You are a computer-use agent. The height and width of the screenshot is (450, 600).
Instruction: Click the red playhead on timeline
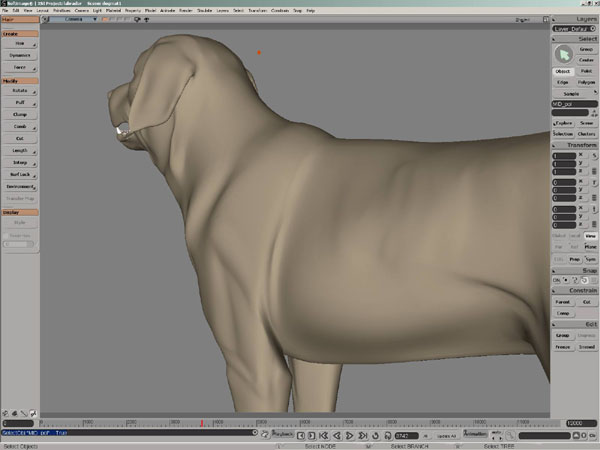[x=202, y=422]
